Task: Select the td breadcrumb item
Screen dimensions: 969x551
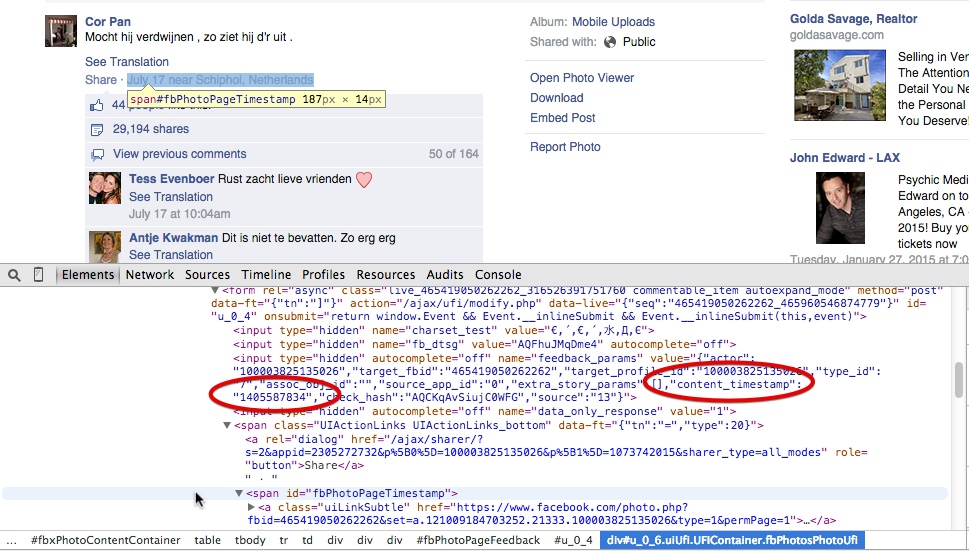Action: [x=308, y=540]
